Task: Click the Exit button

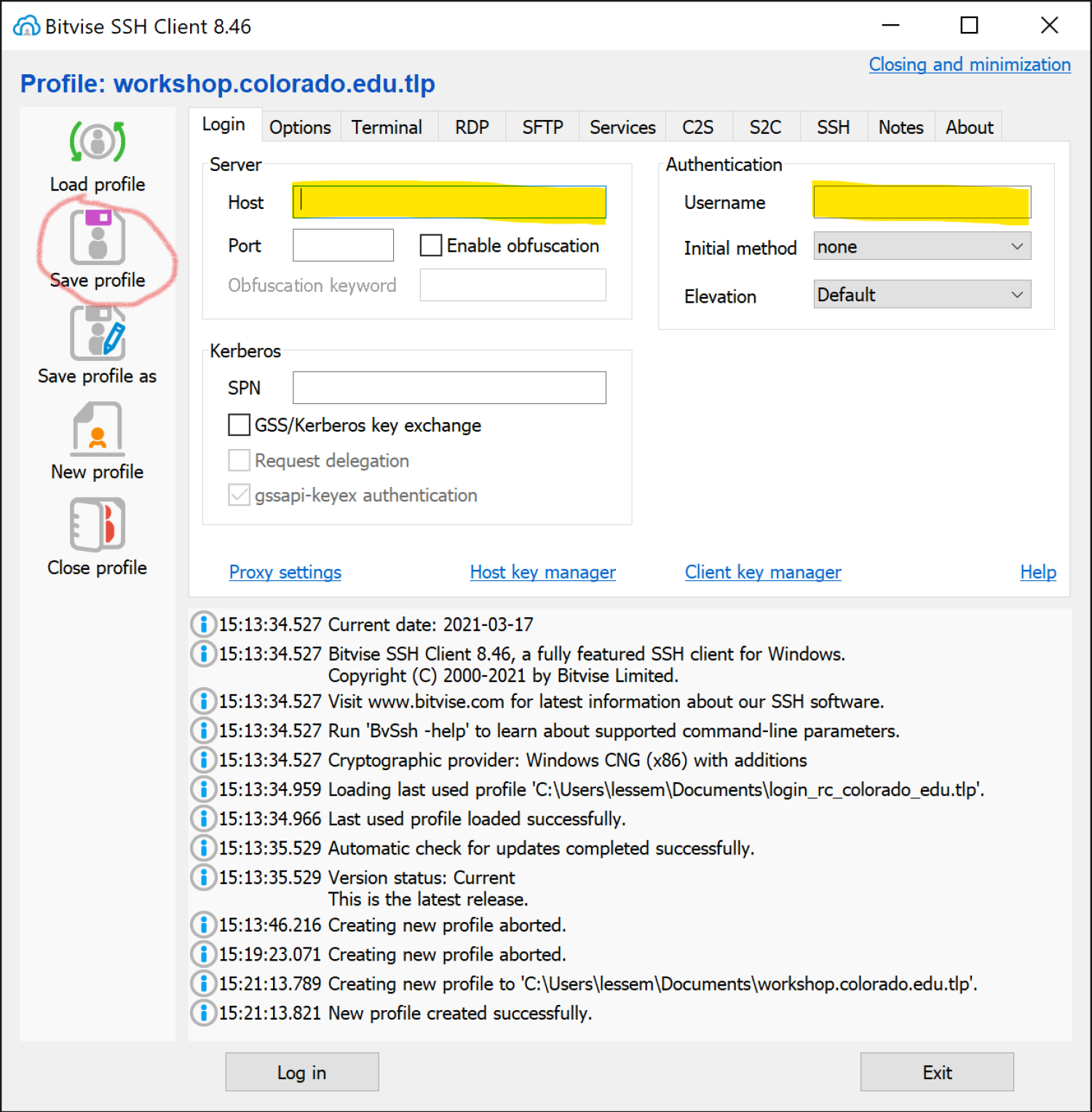Action: click(x=937, y=1072)
